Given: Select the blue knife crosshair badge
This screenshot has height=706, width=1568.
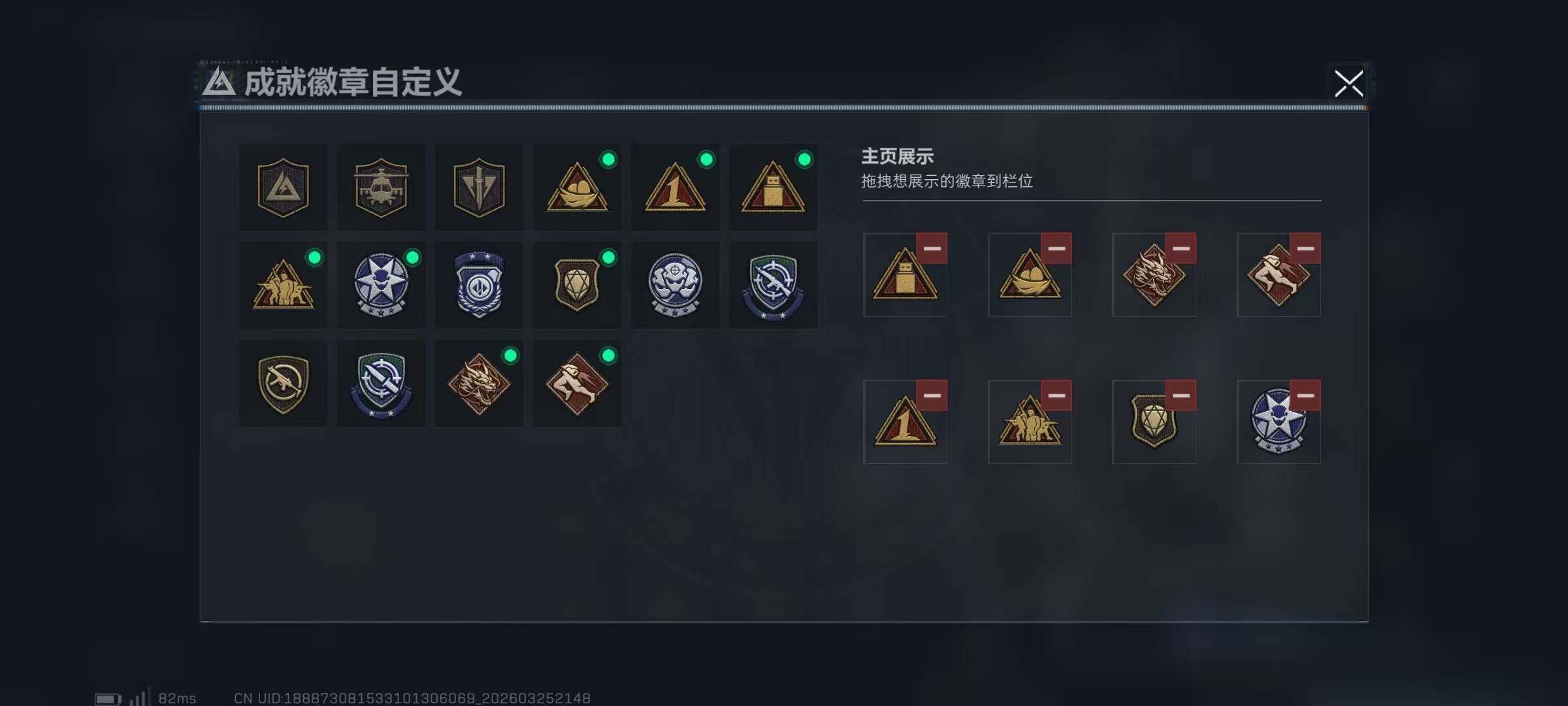Looking at the screenshot, I should pos(381,384).
